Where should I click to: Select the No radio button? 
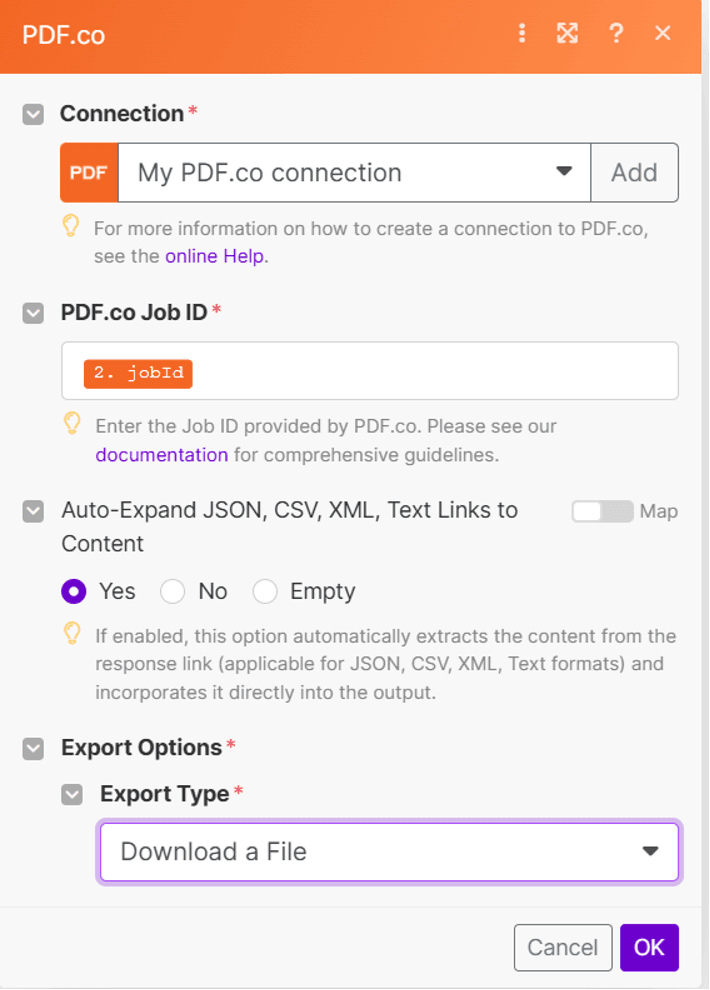(x=173, y=591)
